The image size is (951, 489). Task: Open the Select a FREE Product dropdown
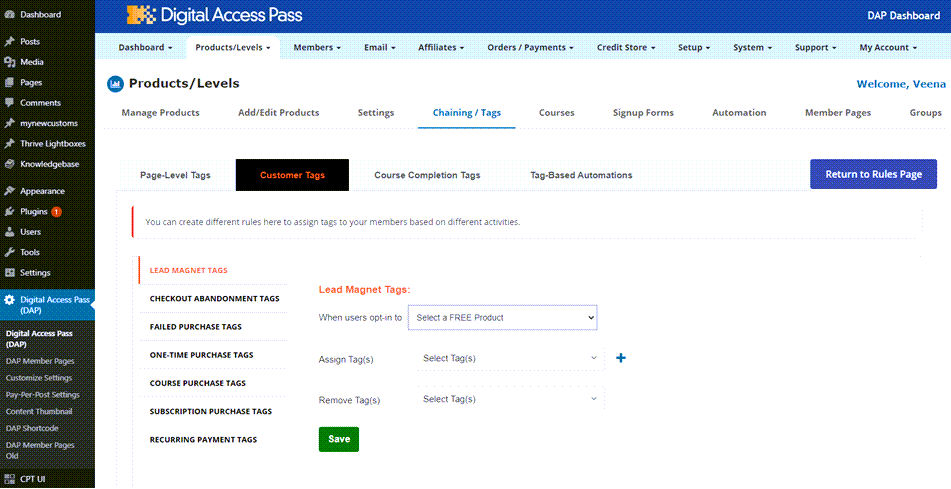coord(503,317)
